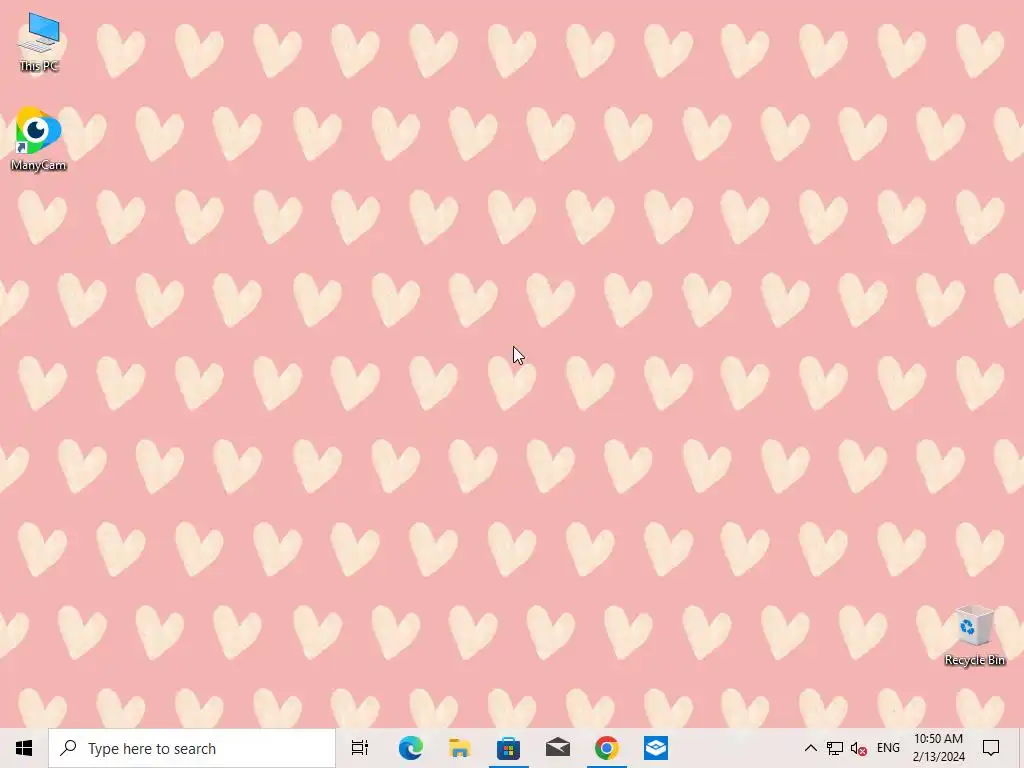Select the ManyCam desktop shortcut
Screen dimensions: 1024x768
pyautogui.click(x=39, y=139)
